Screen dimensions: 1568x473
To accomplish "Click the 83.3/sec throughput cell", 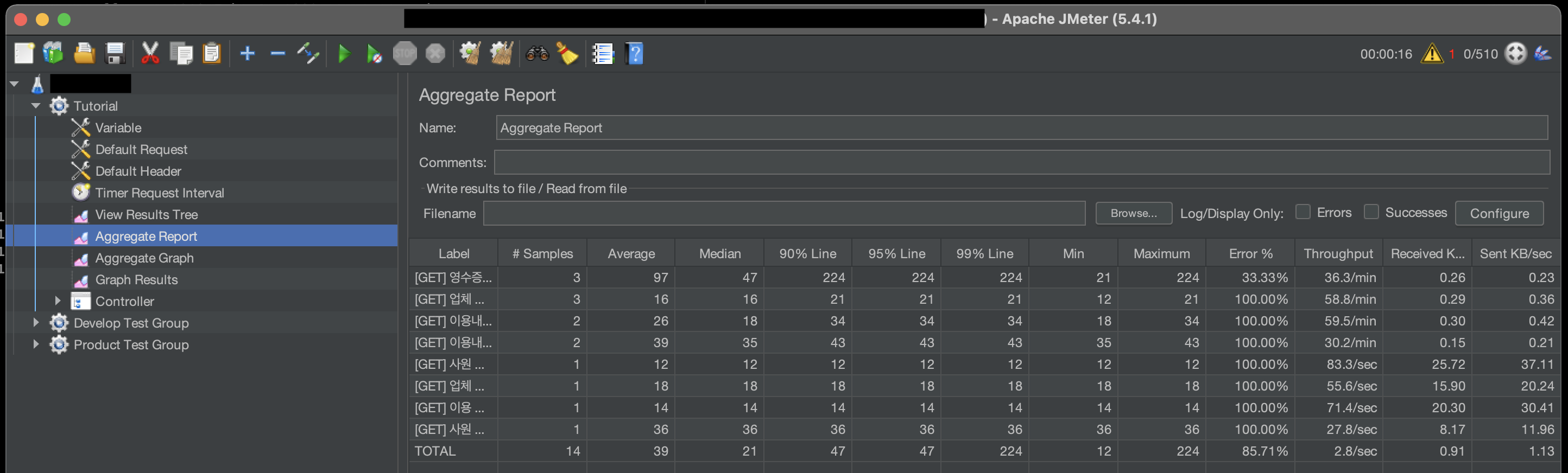I will point(1338,364).
